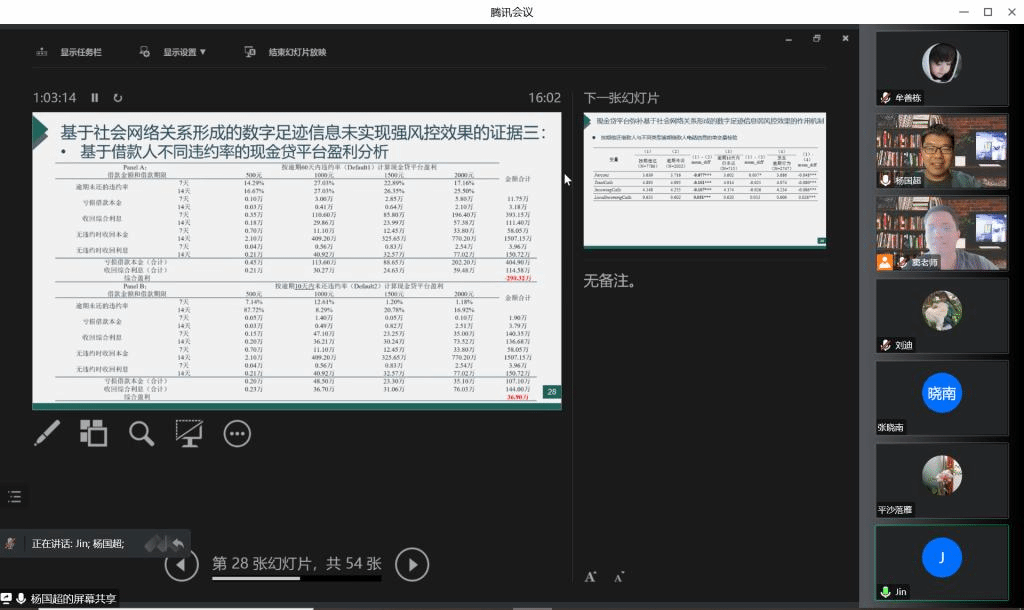
Task: Click the magnifier zoom into slide icon
Action: (x=141, y=433)
